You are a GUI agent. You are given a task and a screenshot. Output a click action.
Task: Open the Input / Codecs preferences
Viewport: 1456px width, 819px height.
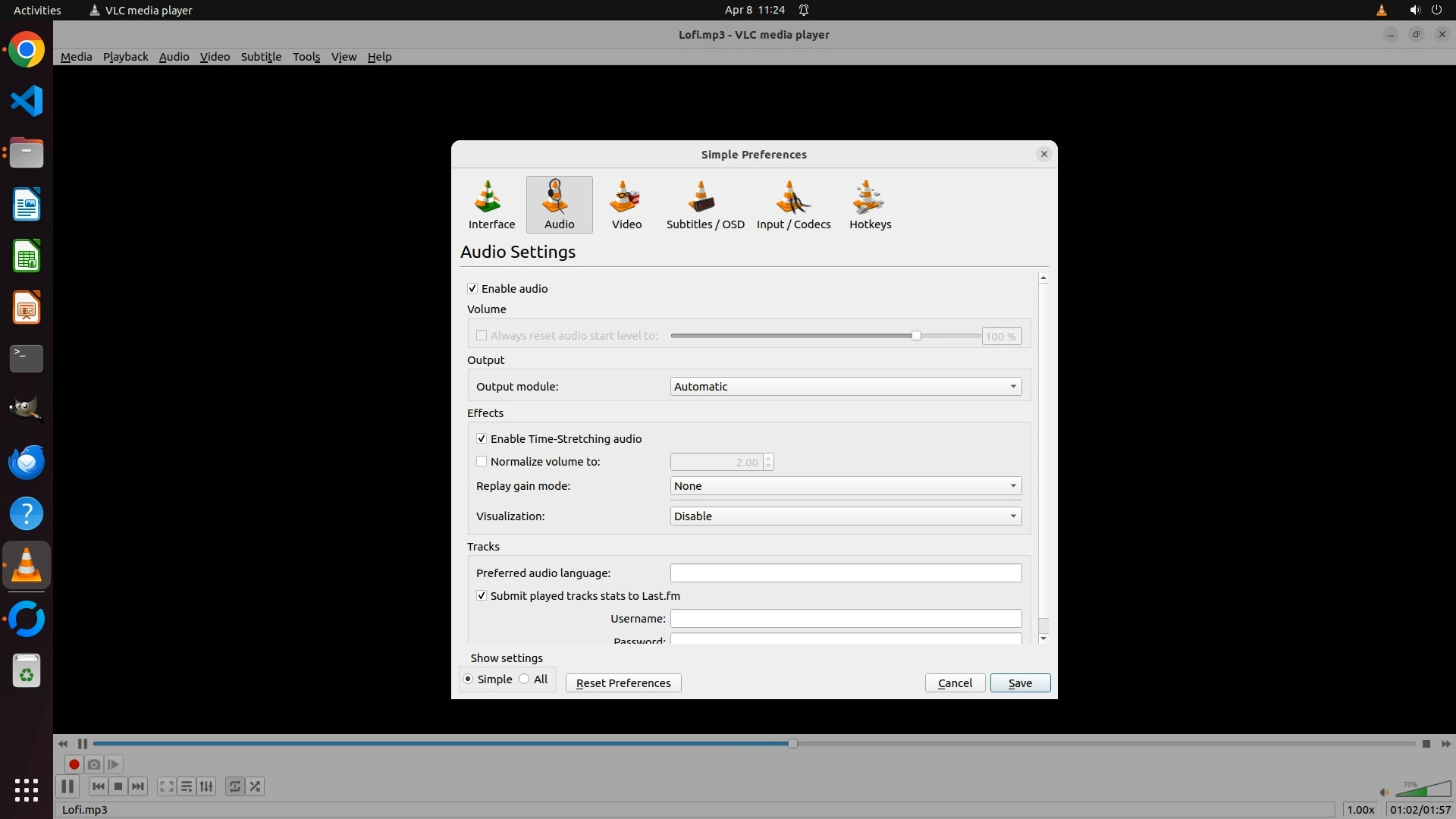point(793,205)
